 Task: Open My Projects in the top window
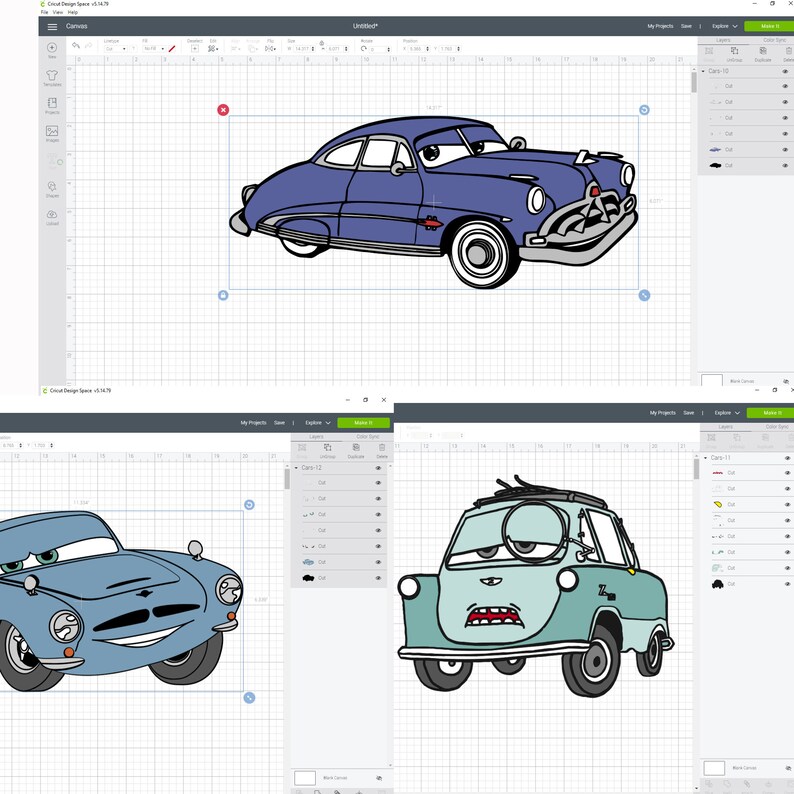click(x=660, y=26)
